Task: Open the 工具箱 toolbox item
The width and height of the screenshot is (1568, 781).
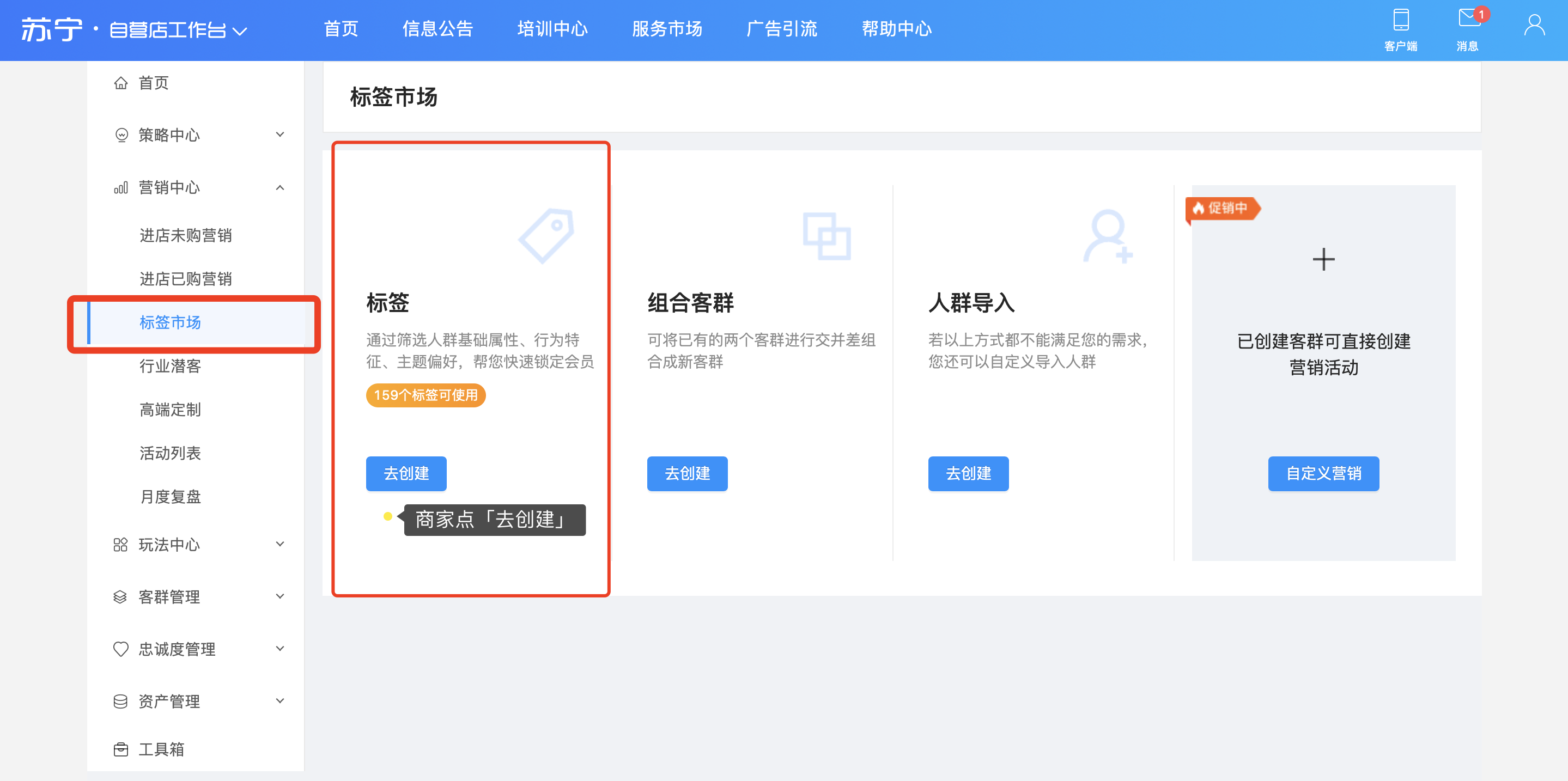Action: pyautogui.click(x=161, y=749)
